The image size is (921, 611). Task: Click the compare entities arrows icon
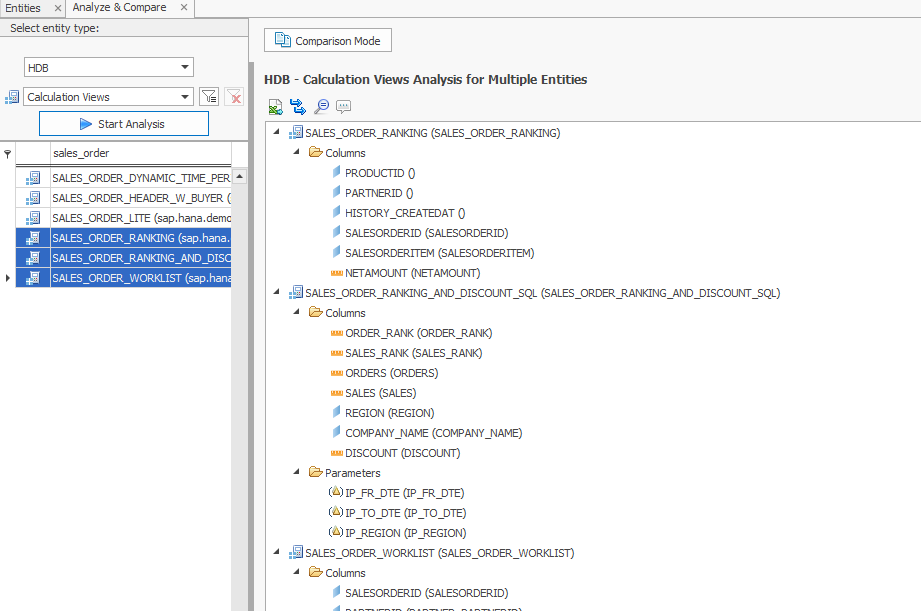click(297, 106)
